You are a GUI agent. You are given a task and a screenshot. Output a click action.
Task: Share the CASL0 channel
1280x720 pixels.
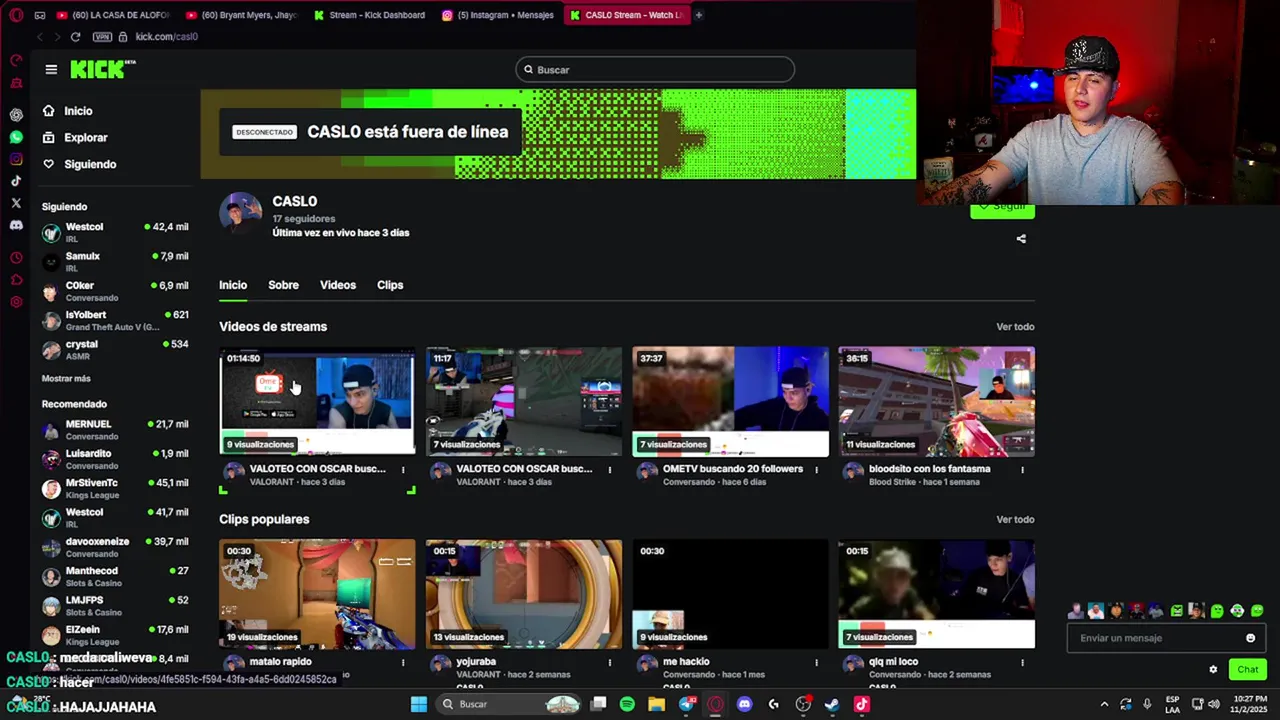point(1021,239)
